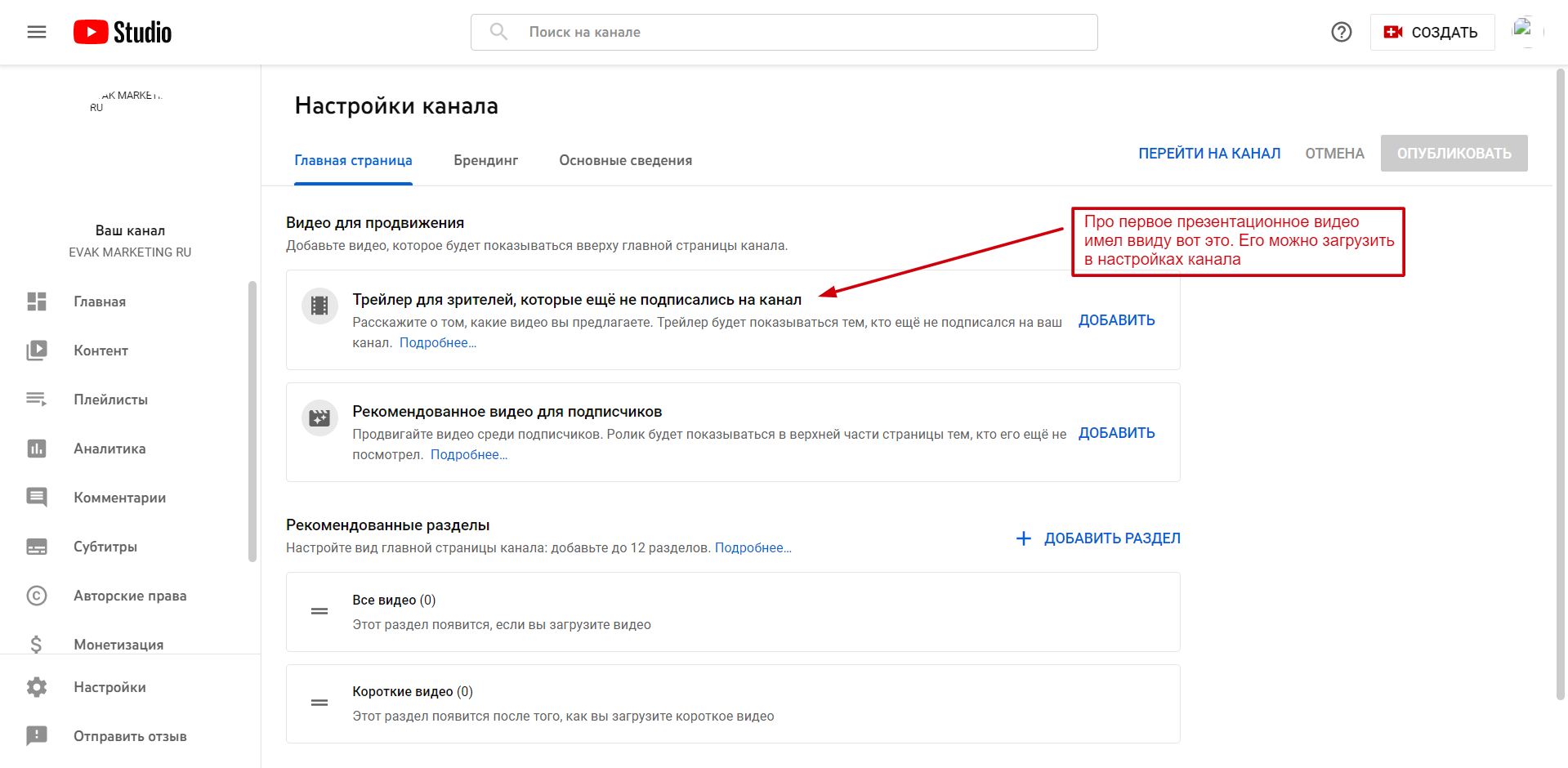
Task: Click ДОБАВИТЬ РАЗДЕЛ plus button
Action: 1098,538
